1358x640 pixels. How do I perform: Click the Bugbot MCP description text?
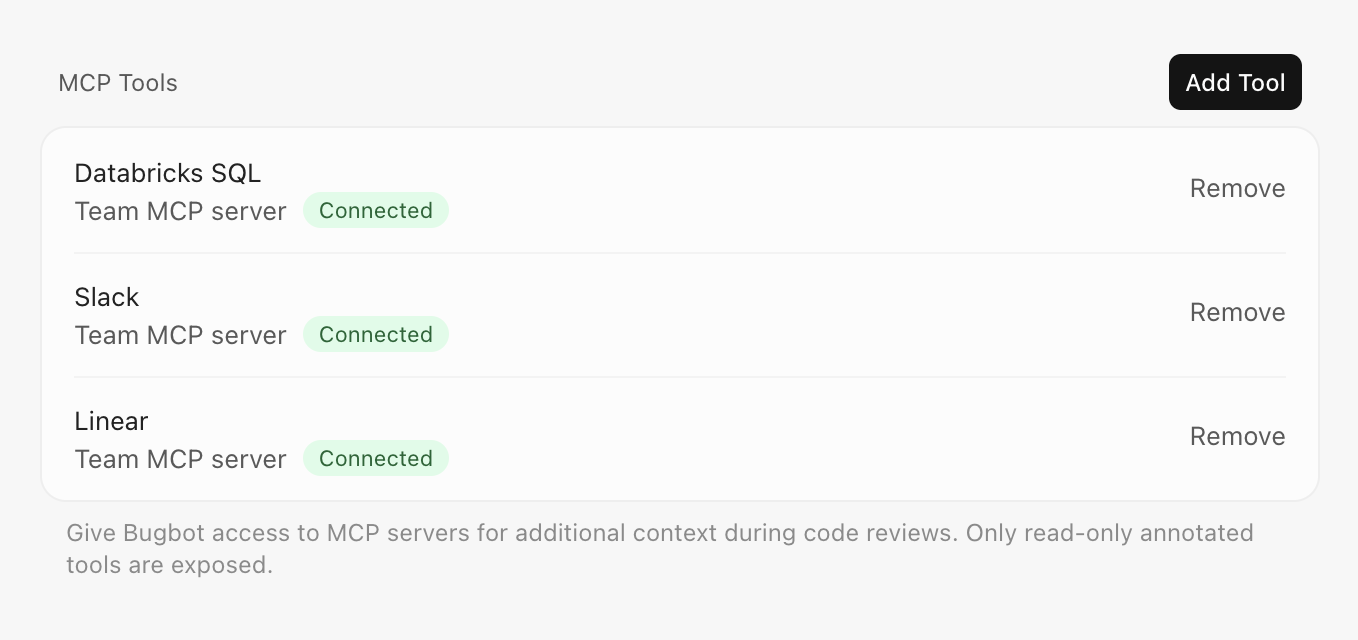[x=659, y=549]
